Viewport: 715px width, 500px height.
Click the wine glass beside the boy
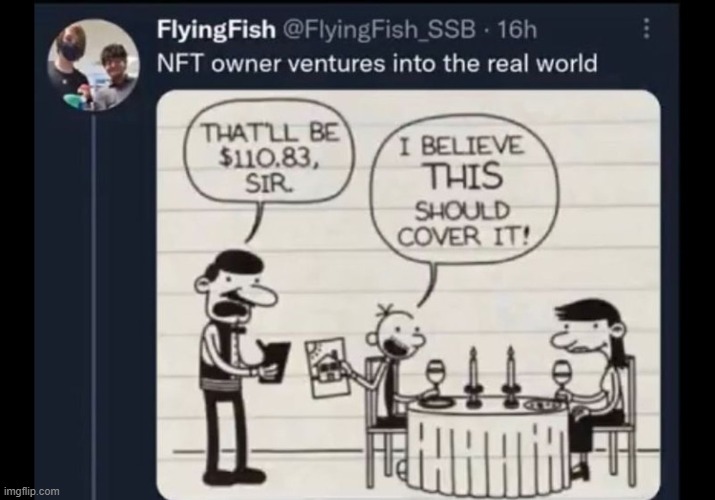tap(436, 376)
